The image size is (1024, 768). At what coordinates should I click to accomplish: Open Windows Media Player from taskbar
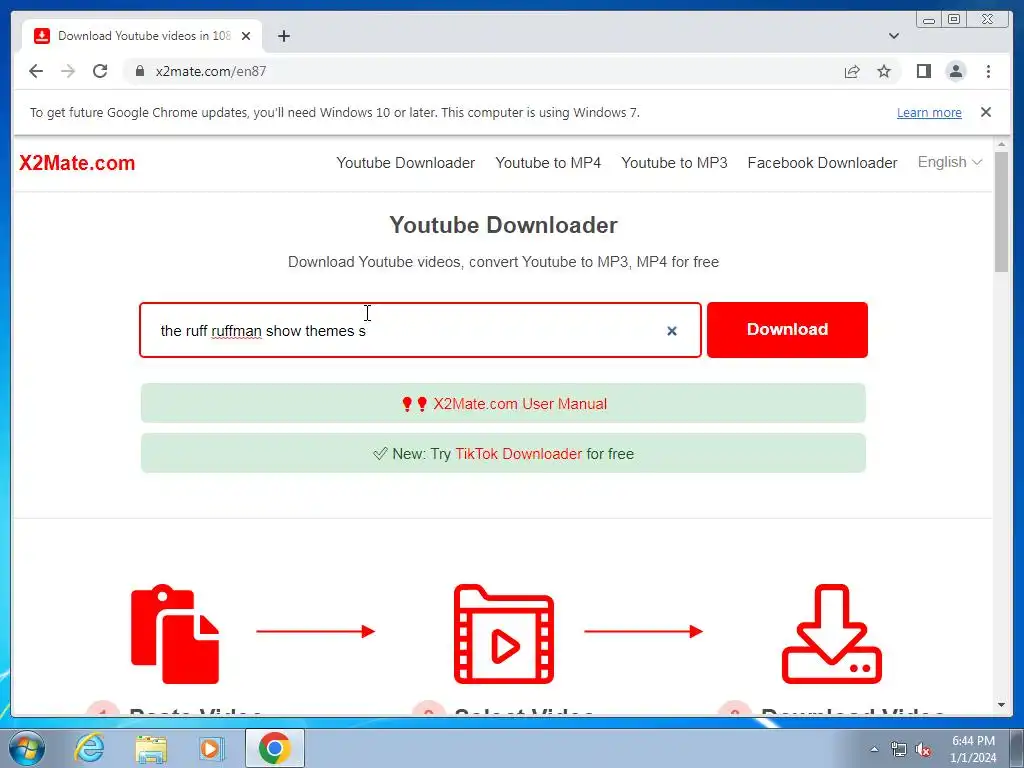tap(212, 748)
